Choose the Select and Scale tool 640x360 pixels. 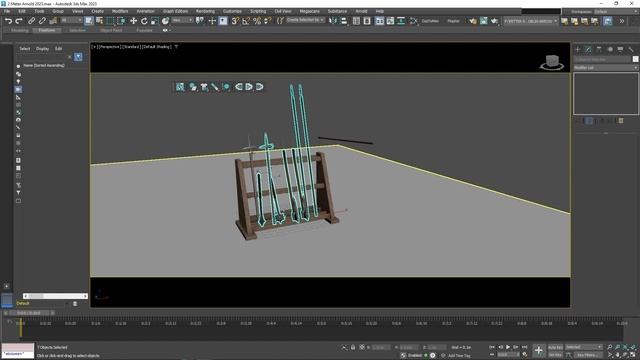pos(155,21)
